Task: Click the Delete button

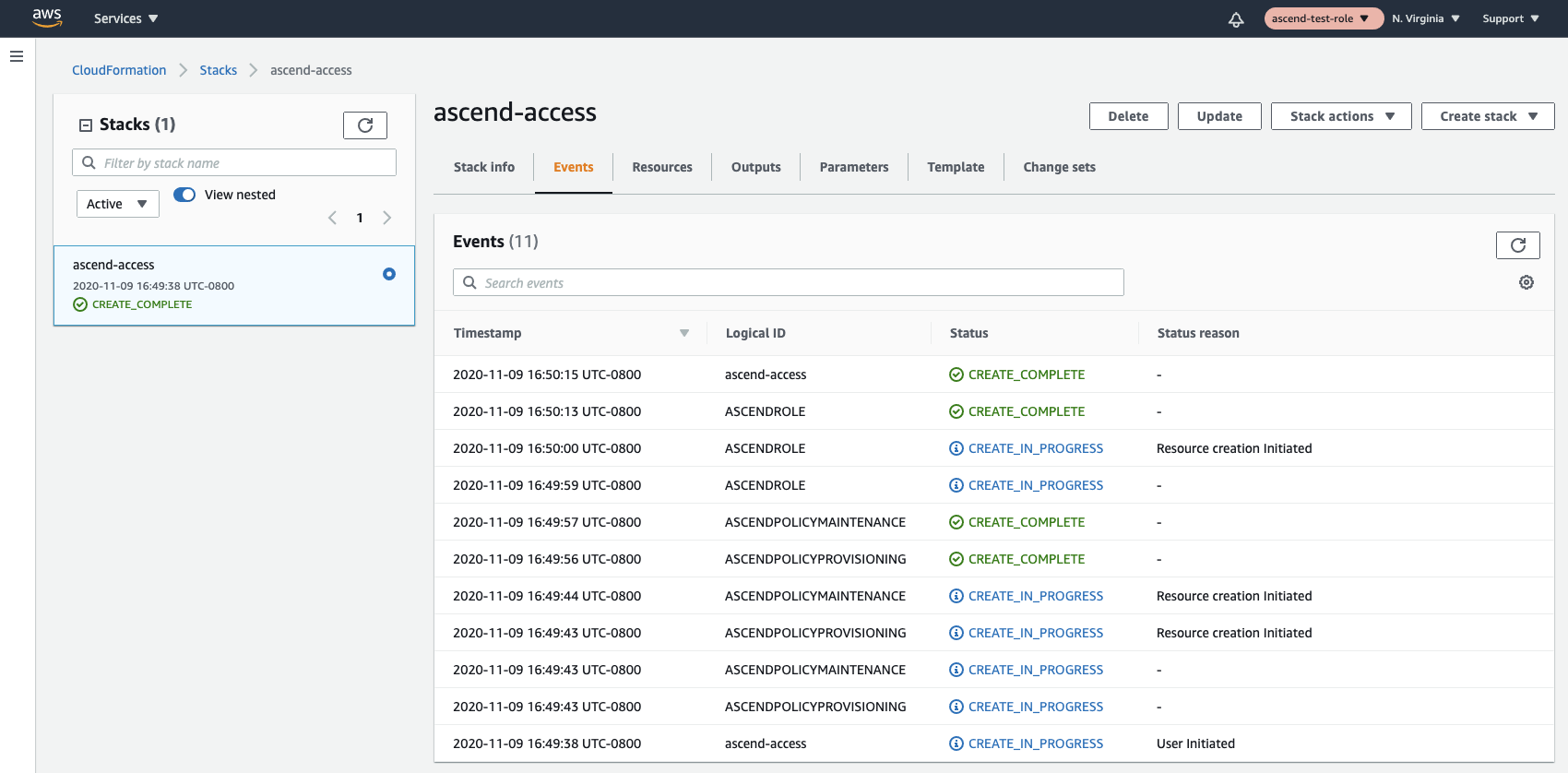Action: [x=1128, y=116]
